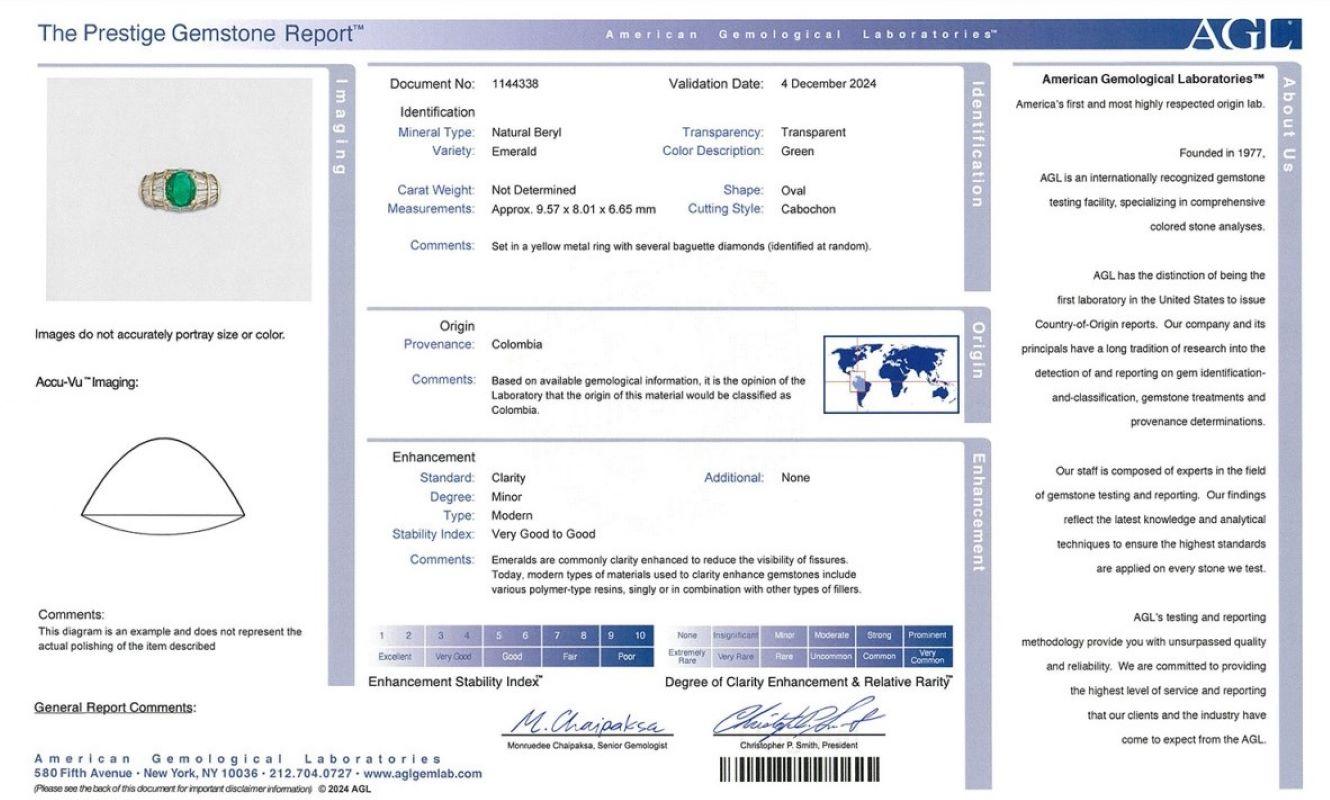Click the ring setting comment about baguette diamonds
The height and width of the screenshot is (800, 1330).
coord(681,246)
